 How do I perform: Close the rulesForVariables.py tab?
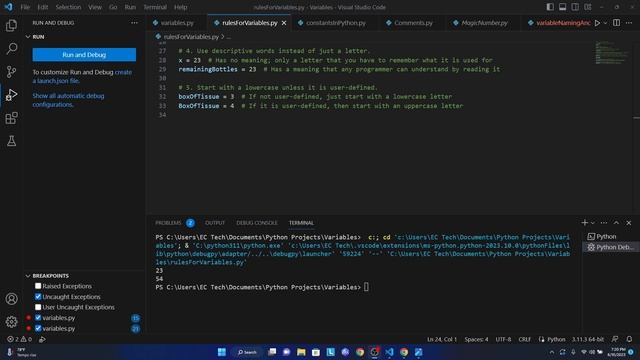coord(284,23)
